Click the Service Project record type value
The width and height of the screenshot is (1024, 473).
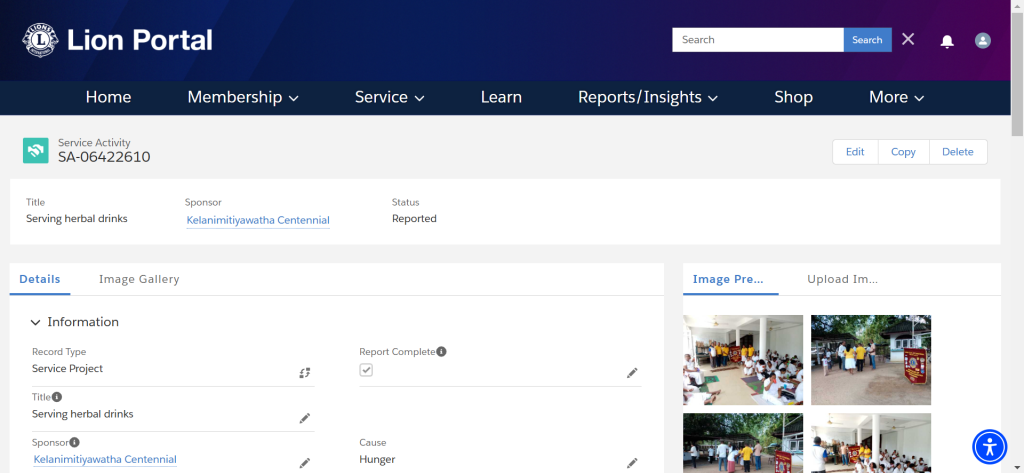click(x=67, y=368)
